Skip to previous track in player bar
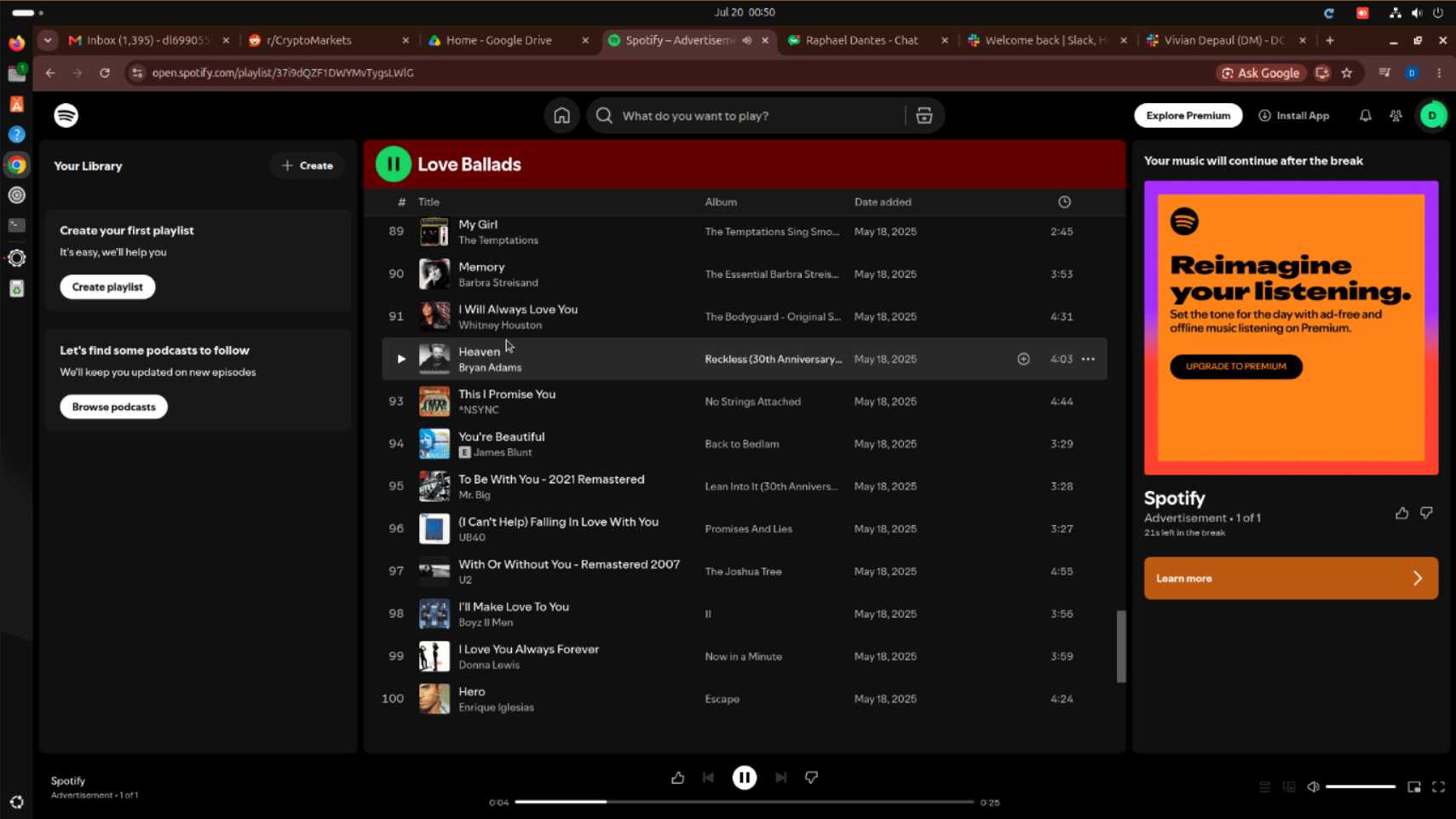 click(708, 777)
